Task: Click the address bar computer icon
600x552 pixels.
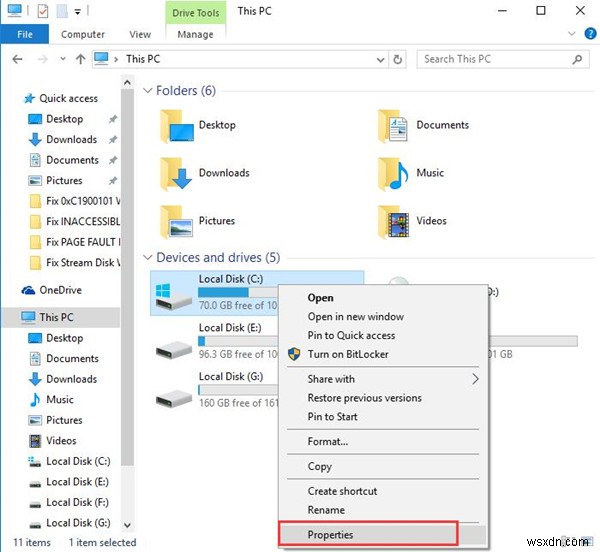Action: pyautogui.click(x=101, y=59)
